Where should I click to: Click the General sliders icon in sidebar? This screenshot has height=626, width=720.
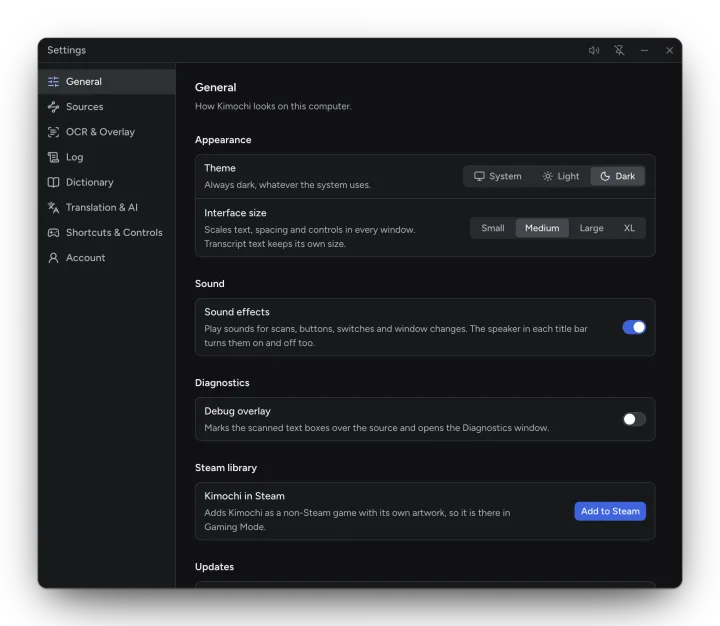coord(53,82)
